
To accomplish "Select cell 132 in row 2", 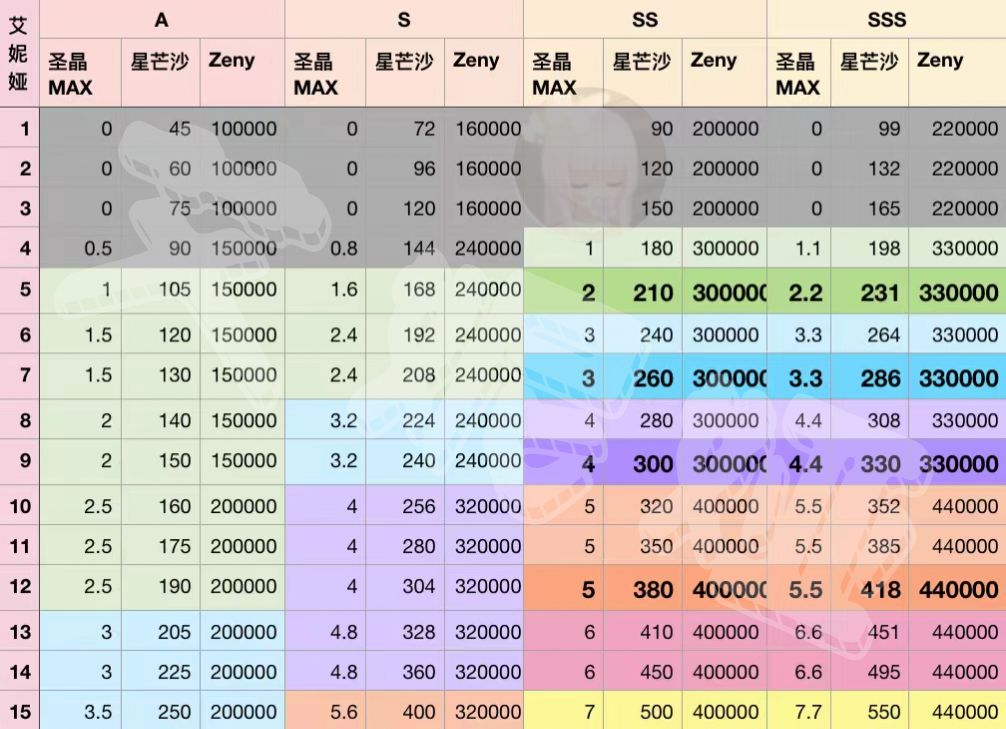I will tap(869, 168).
